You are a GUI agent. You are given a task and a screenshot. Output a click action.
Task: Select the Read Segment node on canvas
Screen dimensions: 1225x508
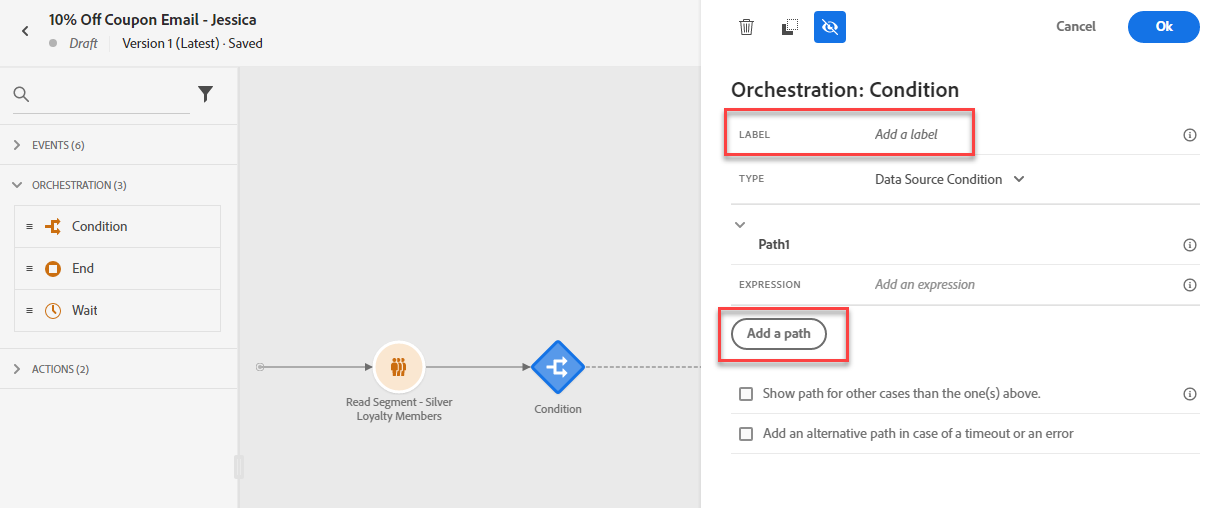click(399, 367)
